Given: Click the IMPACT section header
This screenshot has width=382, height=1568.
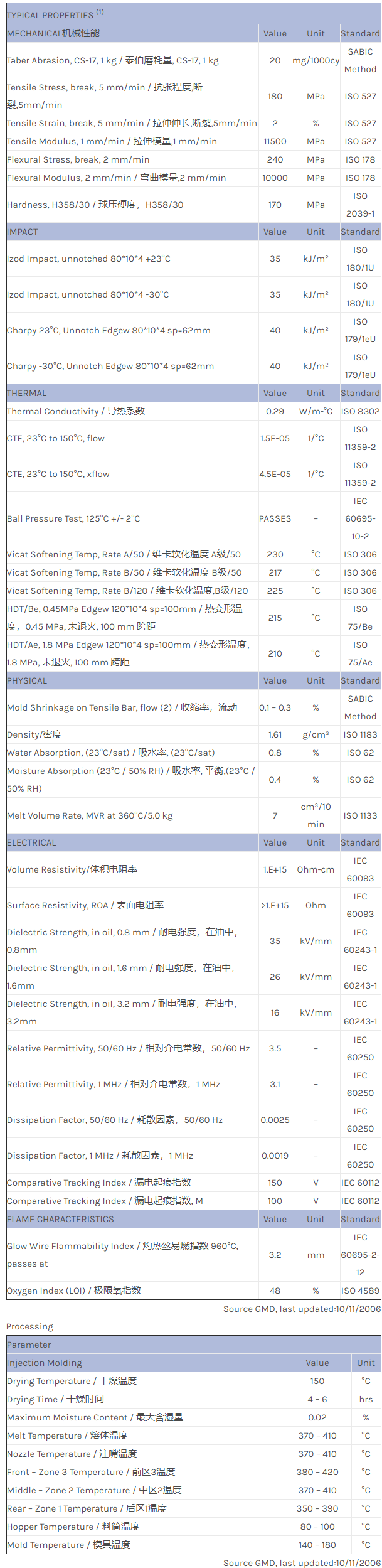Looking at the screenshot, I should click(23, 232).
